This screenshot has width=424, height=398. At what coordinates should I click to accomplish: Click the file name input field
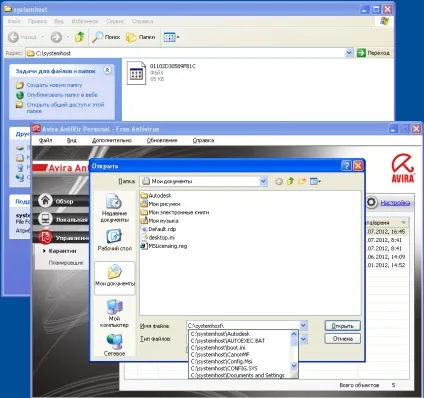(x=243, y=325)
